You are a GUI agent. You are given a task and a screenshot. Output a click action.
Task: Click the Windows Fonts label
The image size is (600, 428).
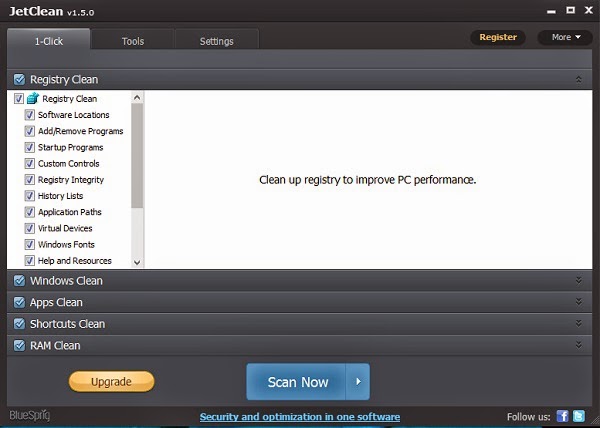point(66,244)
